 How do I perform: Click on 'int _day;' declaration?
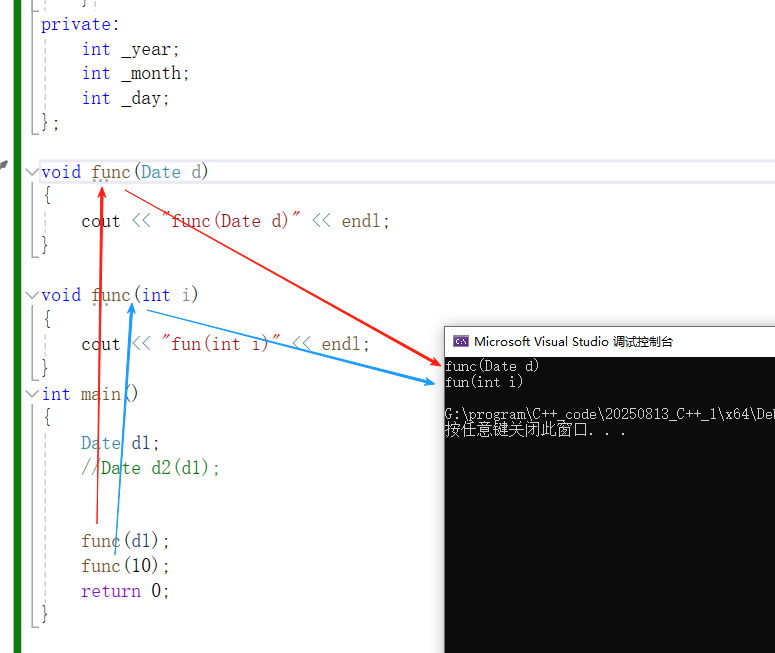click(x=126, y=98)
